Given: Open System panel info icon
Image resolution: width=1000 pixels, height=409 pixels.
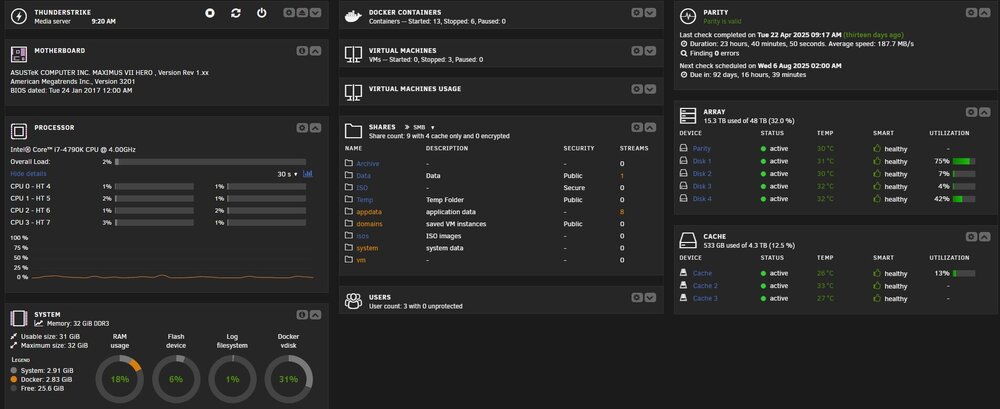Looking at the screenshot, I should click(302, 315).
